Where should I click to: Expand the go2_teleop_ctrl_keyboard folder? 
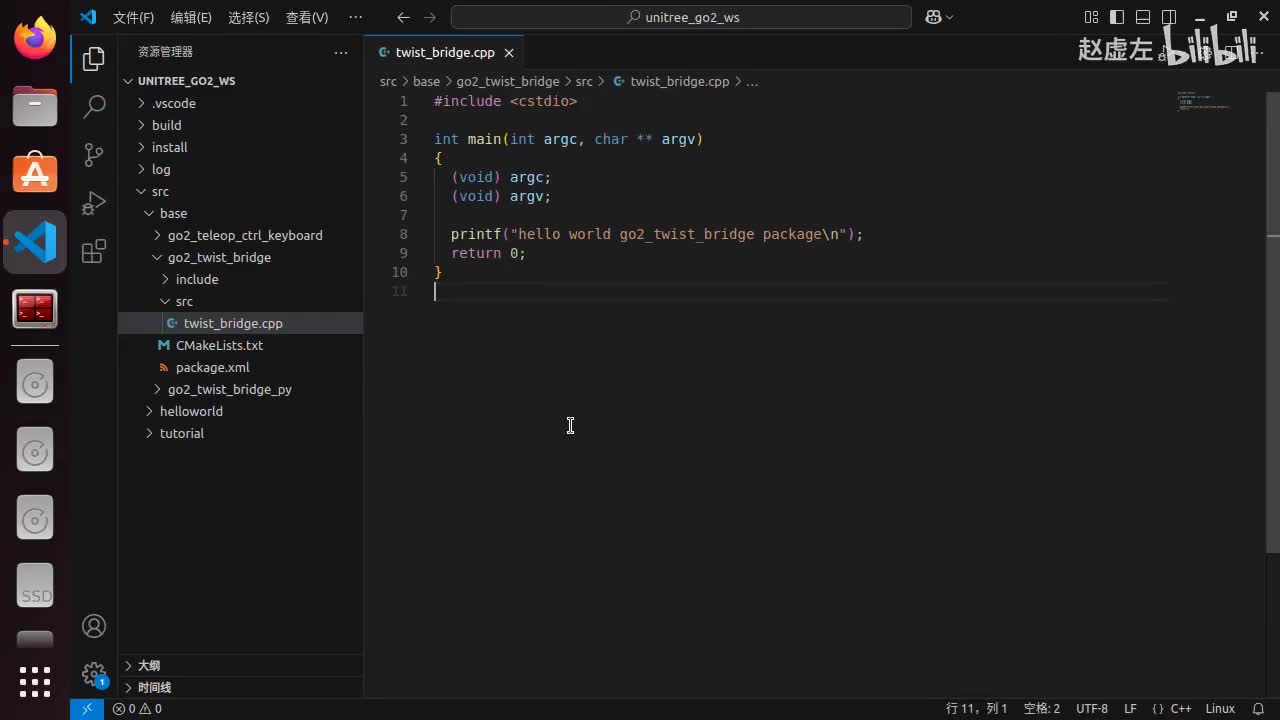click(240, 235)
